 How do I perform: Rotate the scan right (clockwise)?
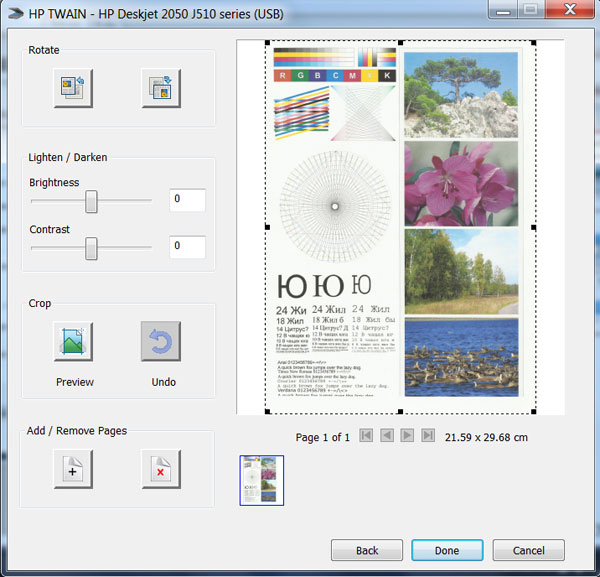click(161, 88)
